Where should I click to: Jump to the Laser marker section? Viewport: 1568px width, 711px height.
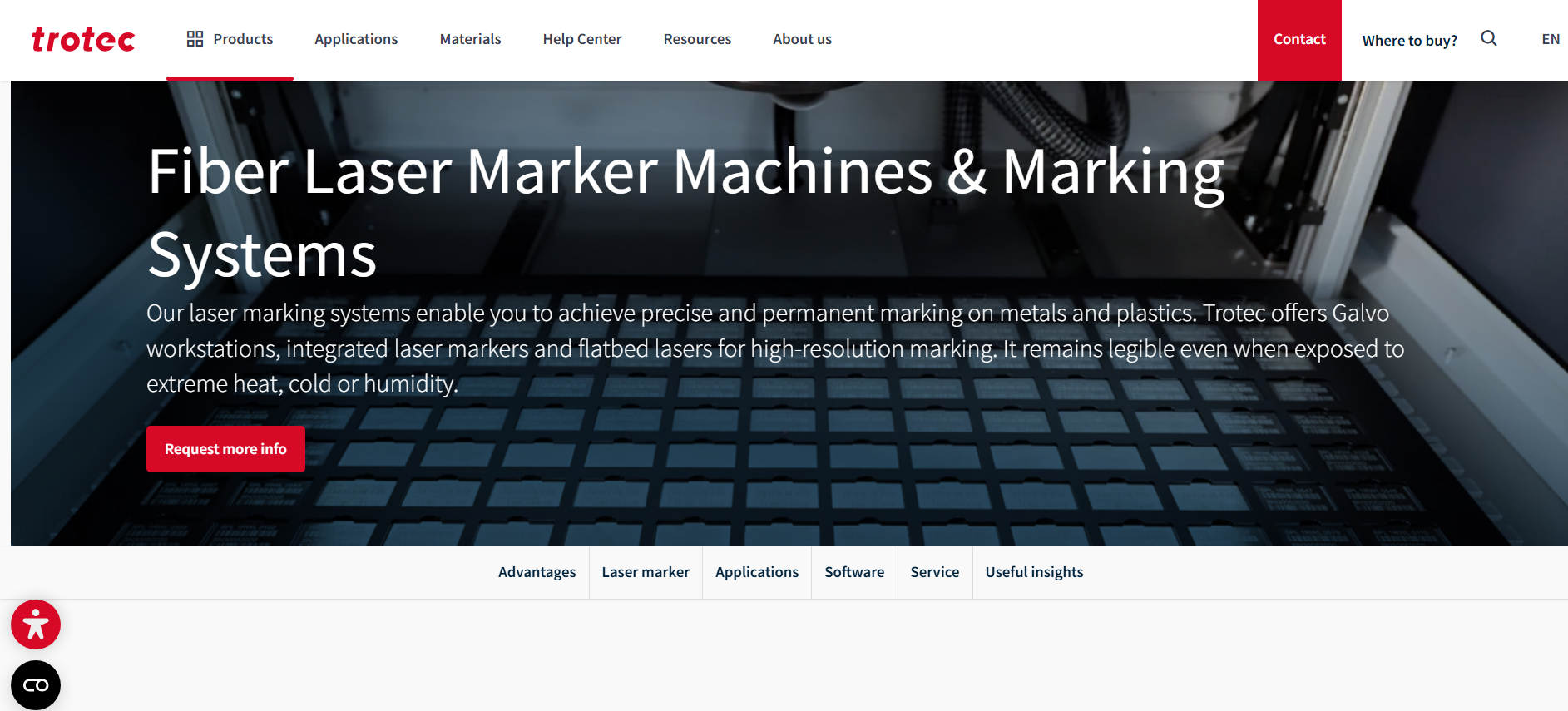pos(646,572)
